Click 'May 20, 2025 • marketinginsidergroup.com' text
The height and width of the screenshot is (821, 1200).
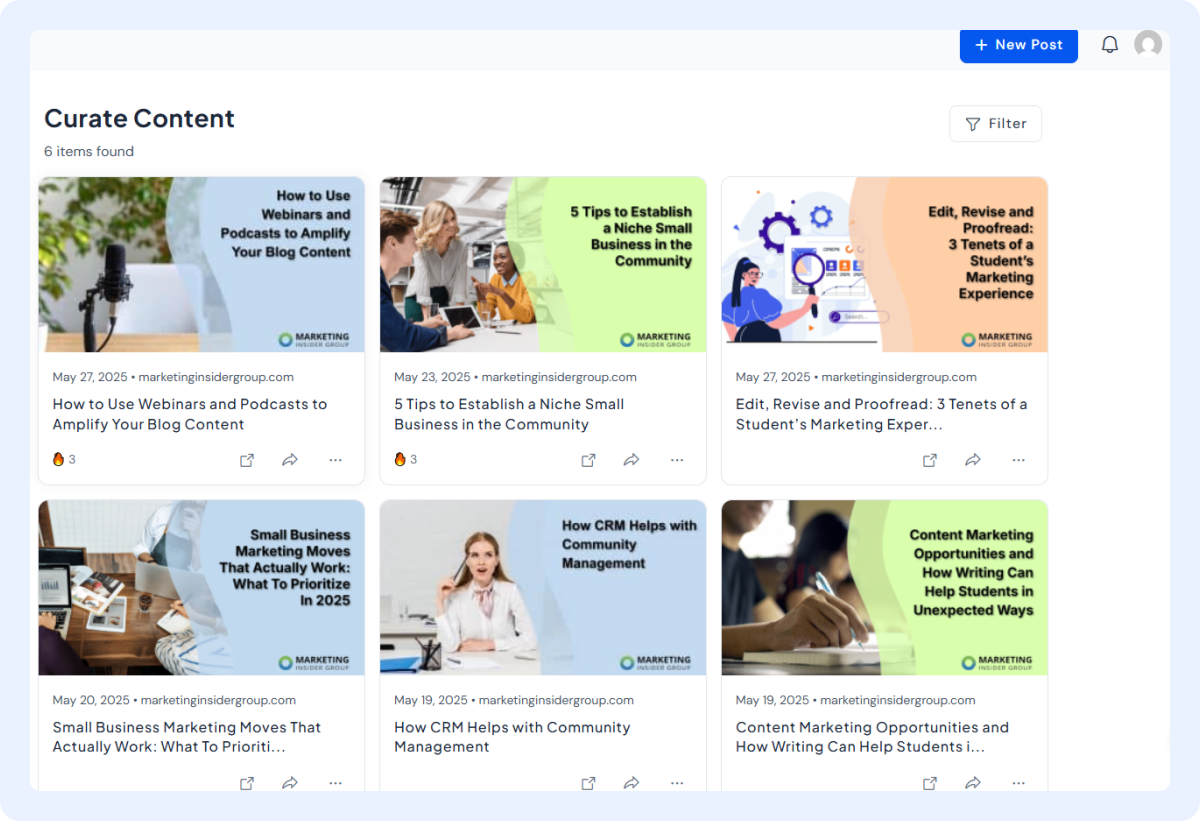click(x=174, y=700)
